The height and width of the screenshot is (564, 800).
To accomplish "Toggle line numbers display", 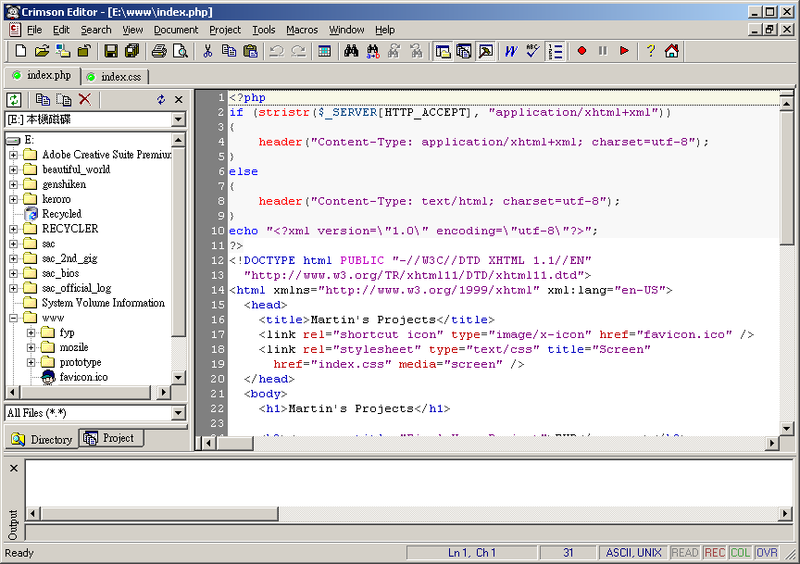I will tap(555, 51).
